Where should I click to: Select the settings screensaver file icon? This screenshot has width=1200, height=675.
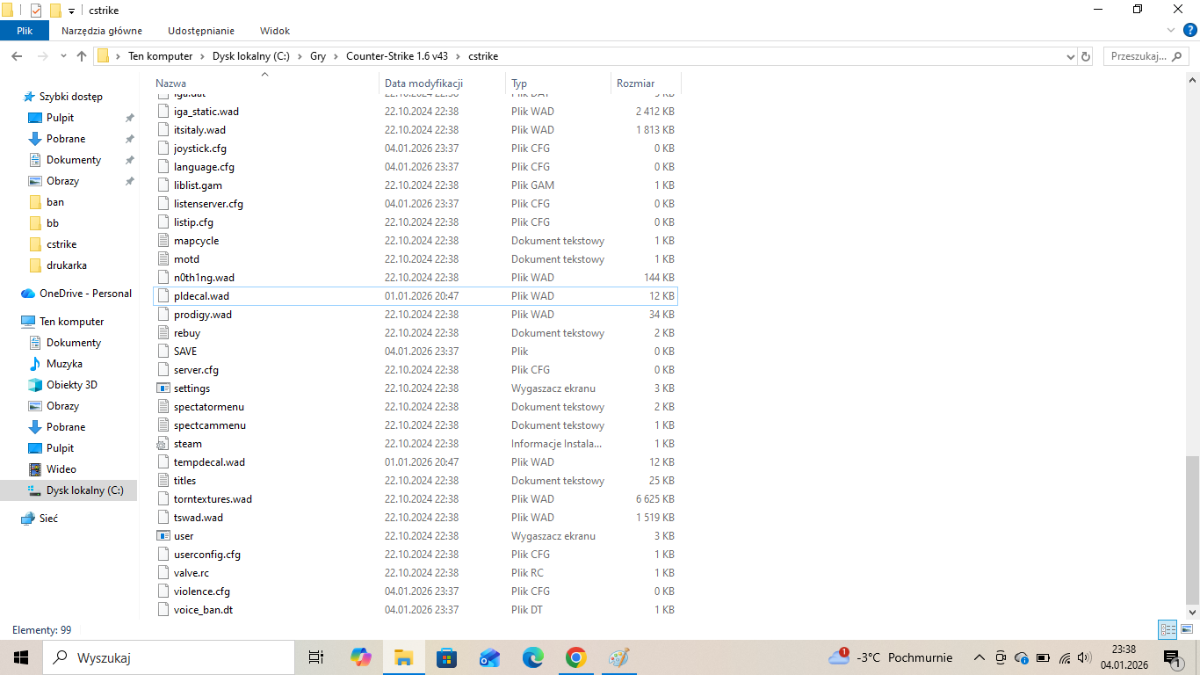click(x=164, y=388)
